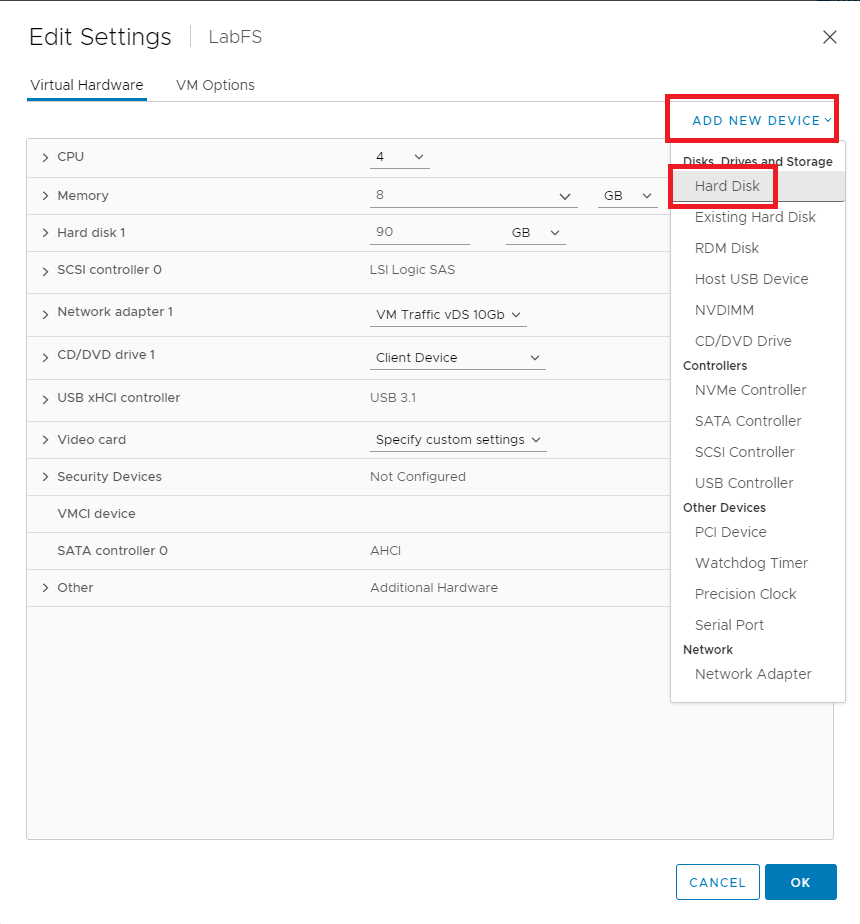Select NVMe Controller from the menu

[750, 390]
